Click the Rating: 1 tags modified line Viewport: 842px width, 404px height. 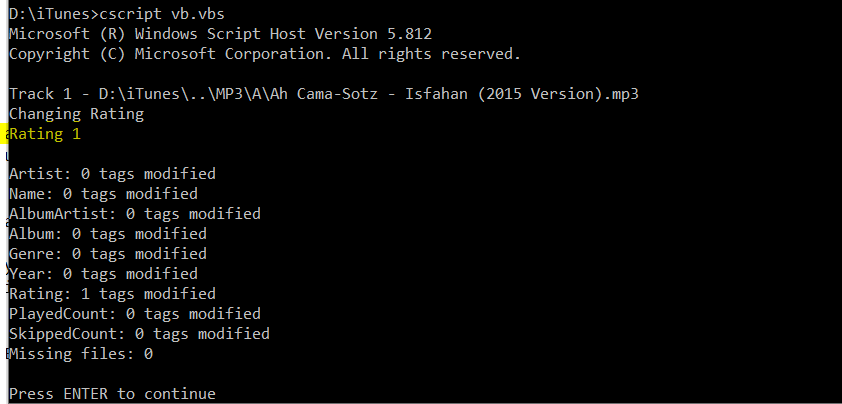click(112, 294)
